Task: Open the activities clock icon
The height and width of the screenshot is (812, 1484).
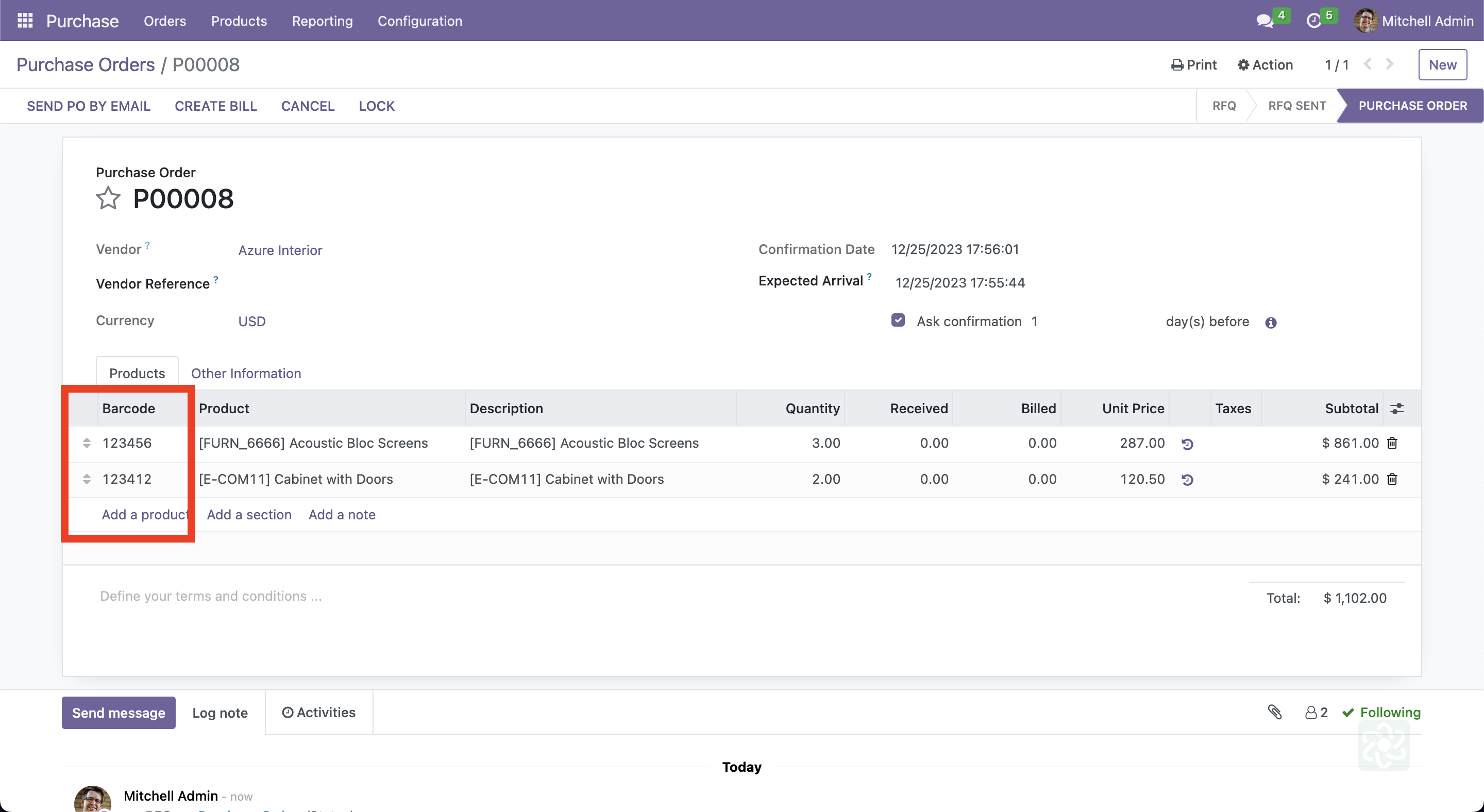Action: 1313,21
